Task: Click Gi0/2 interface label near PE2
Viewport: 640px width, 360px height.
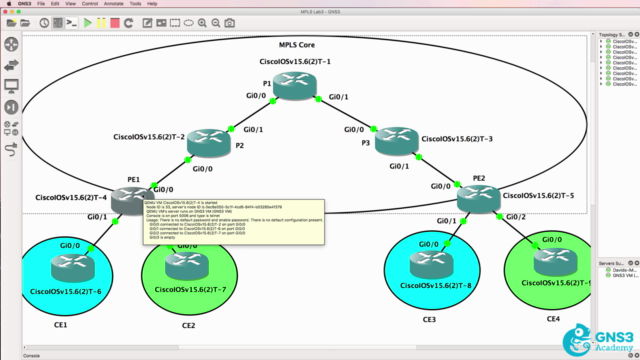Action: (516, 217)
